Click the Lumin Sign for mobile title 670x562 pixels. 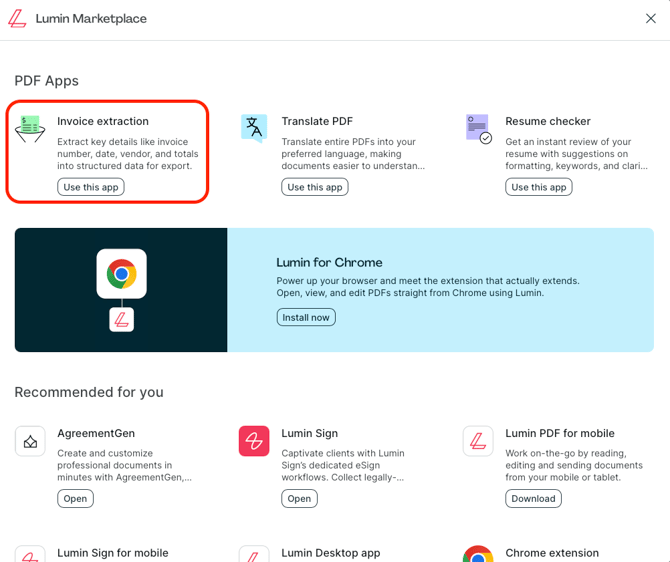113,553
